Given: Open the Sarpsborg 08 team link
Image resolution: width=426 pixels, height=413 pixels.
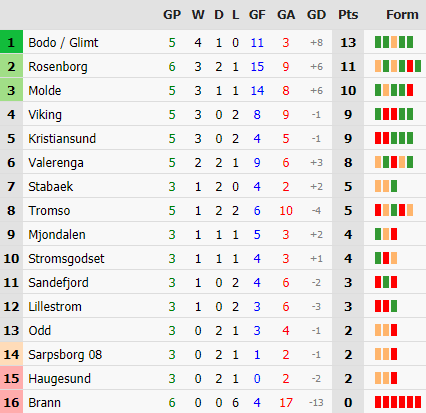Looking at the screenshot, I should tap(65, 355).
